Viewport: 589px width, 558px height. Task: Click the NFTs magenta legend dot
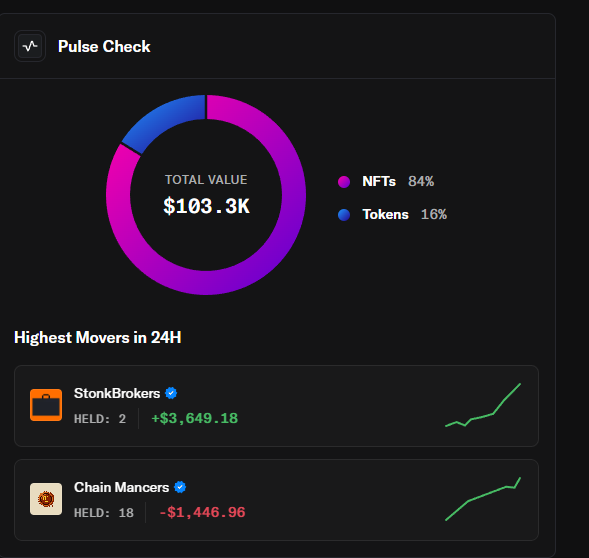(x=344, y=182)
